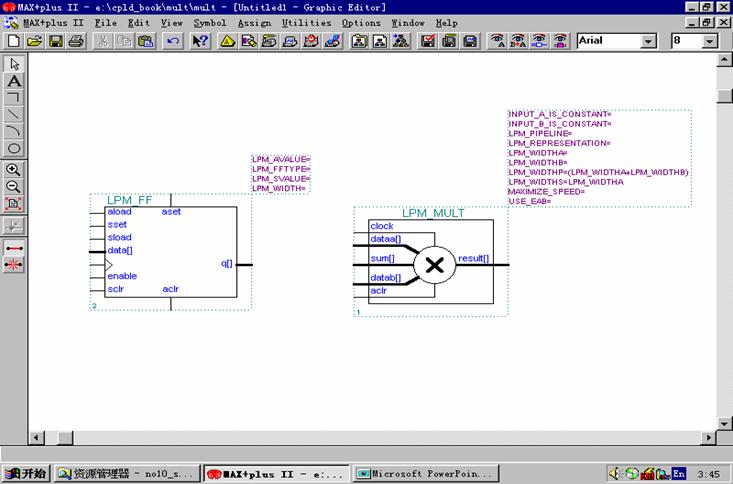This screenshot has width=733, height=484.
Task: Select the LPM_FF symbol title
Action: tap(129, 200)
